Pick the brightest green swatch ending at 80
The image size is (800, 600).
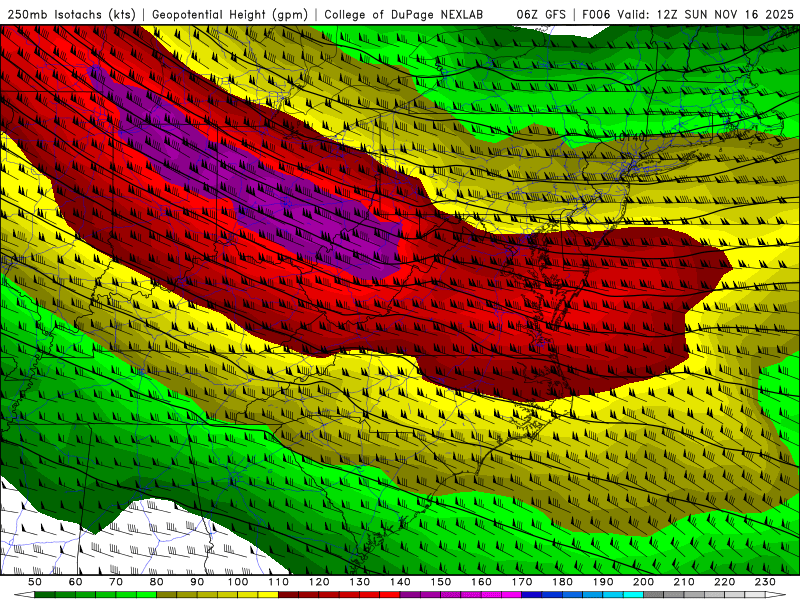click(146, 594)
